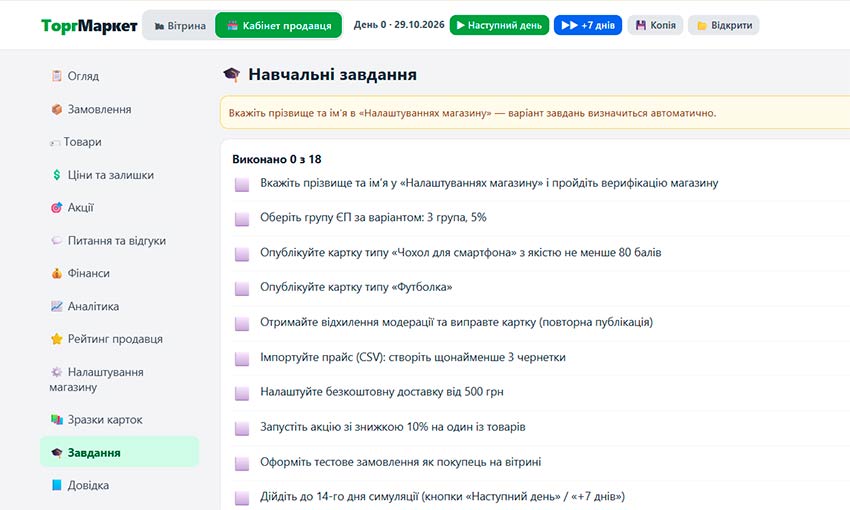The height and width of the screenshot is (510, 850).
Task: Open Налаштування магазину settings
Action: 119,379
